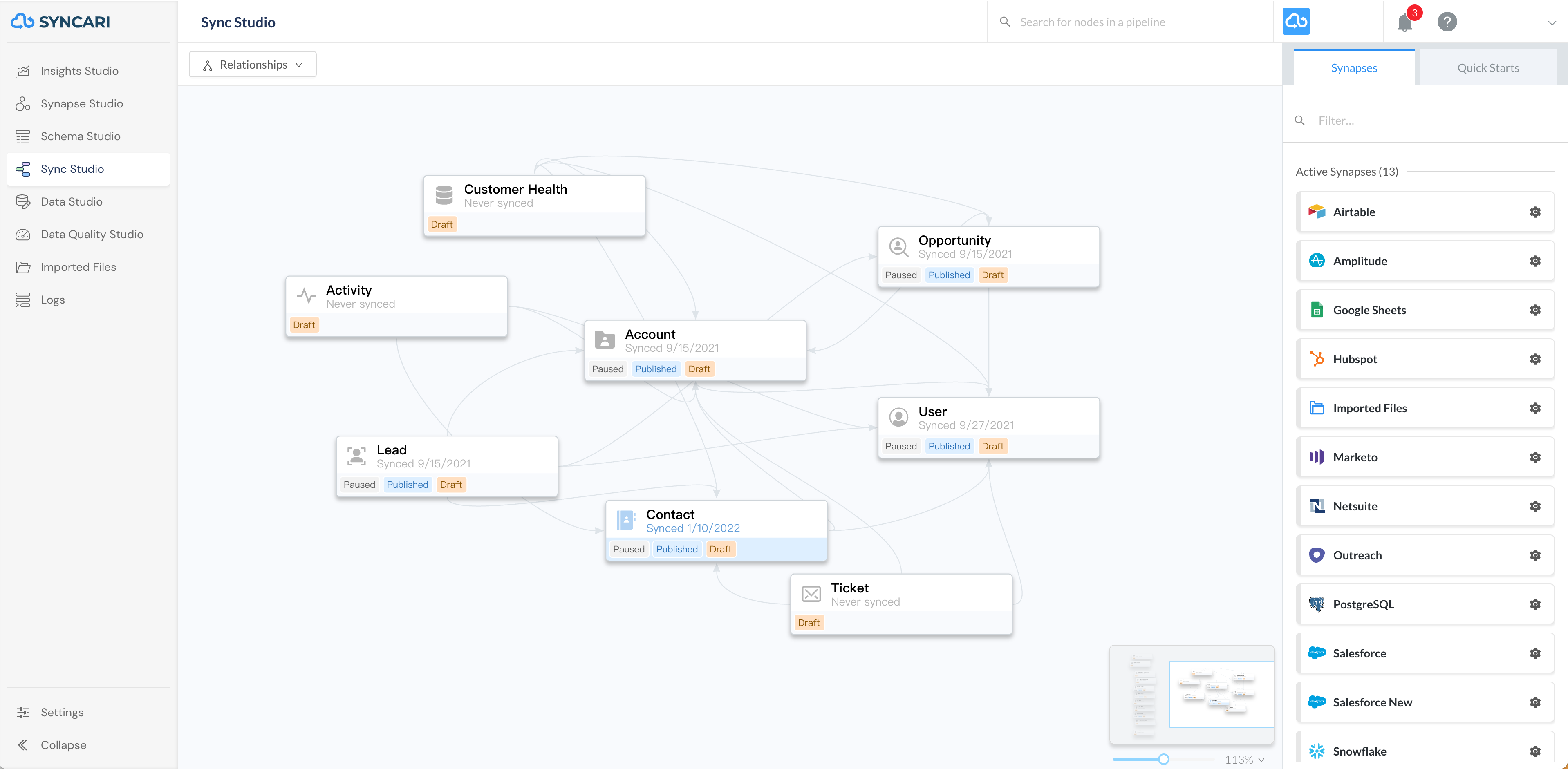Image resolution: width=1568 pixels, height=769 pixels.
Task: Open Insights Studio from sidebar
Action: [x=87, y=71]
